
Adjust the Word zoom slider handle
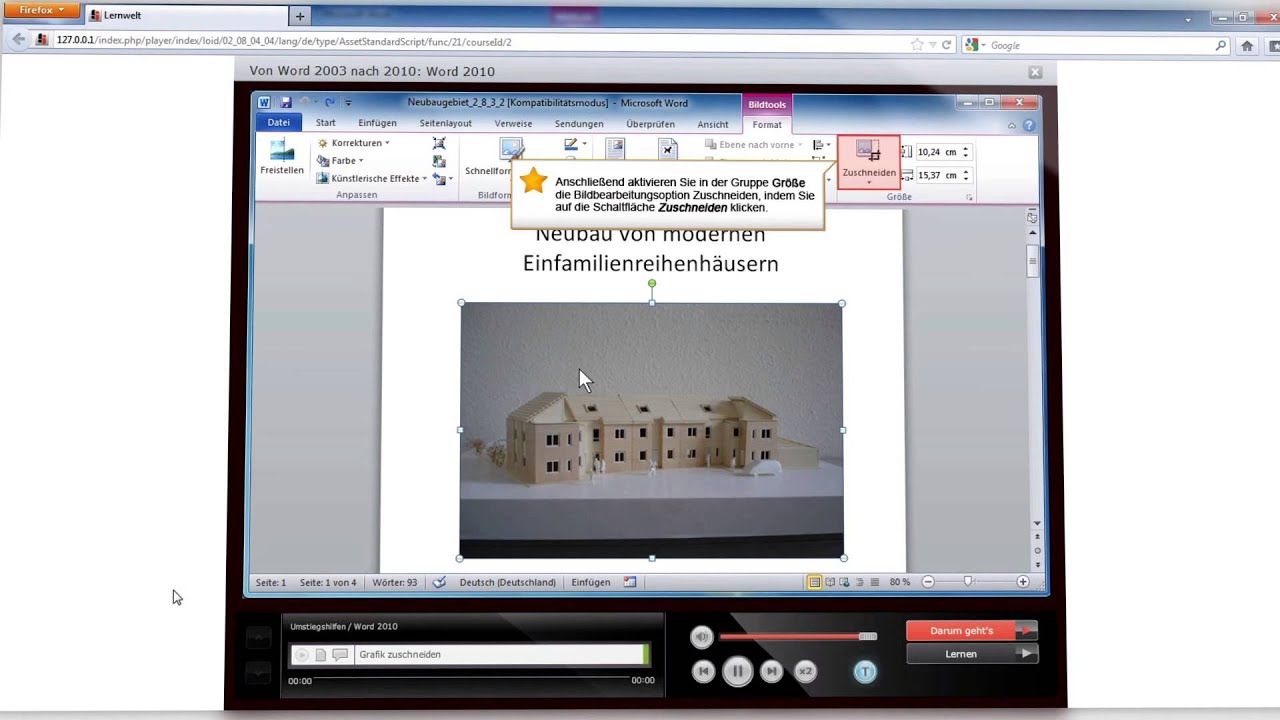pos(967,581)
